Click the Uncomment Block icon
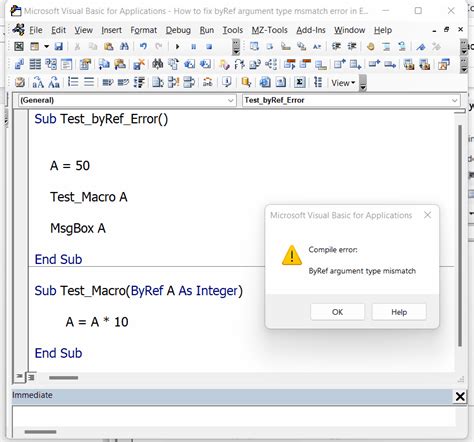Screen dimensions: 474x442 pos(402,46)
